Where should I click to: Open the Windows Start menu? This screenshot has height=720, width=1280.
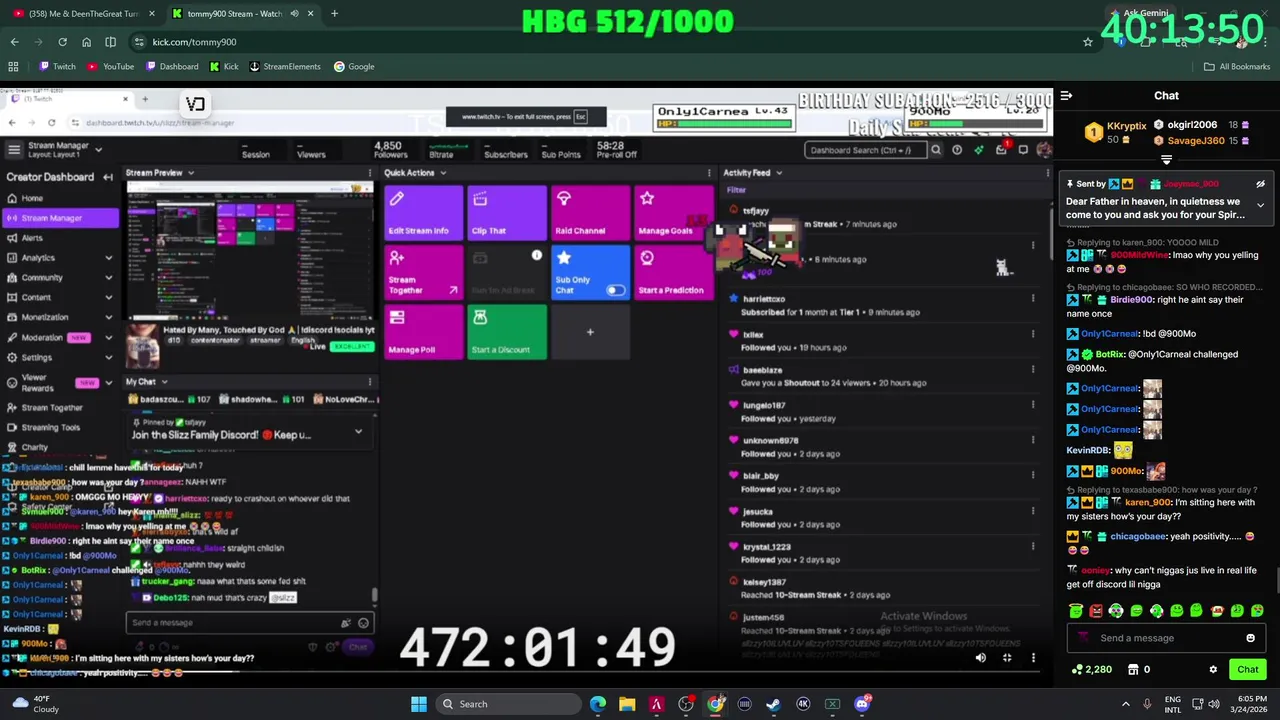click(x=419, y=704)
